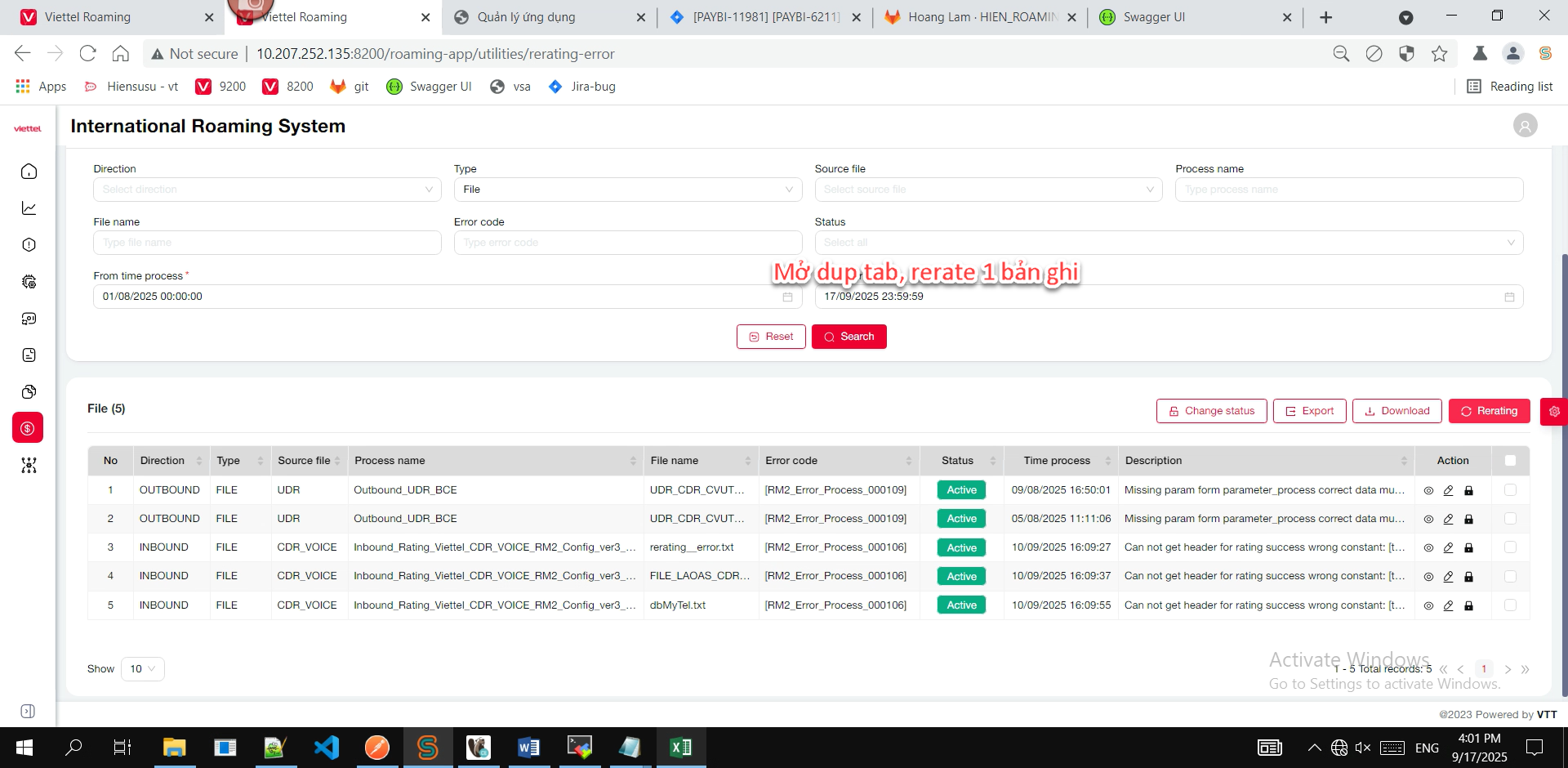
Task: View row 2 details with the eye icon
Action: (1428, 519)
